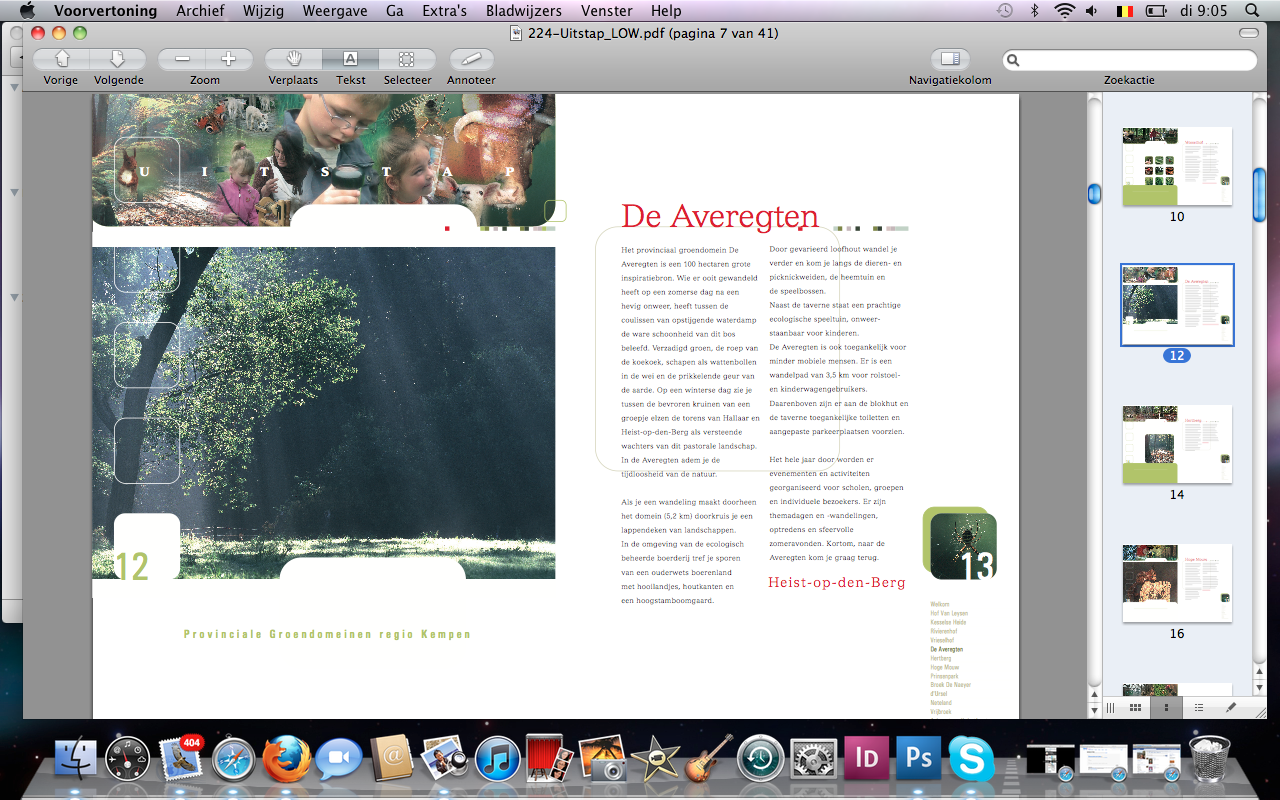Focus the Zoekactie search field
1280x800 pixels.
pyautogui.click(x=1129, y=60)
